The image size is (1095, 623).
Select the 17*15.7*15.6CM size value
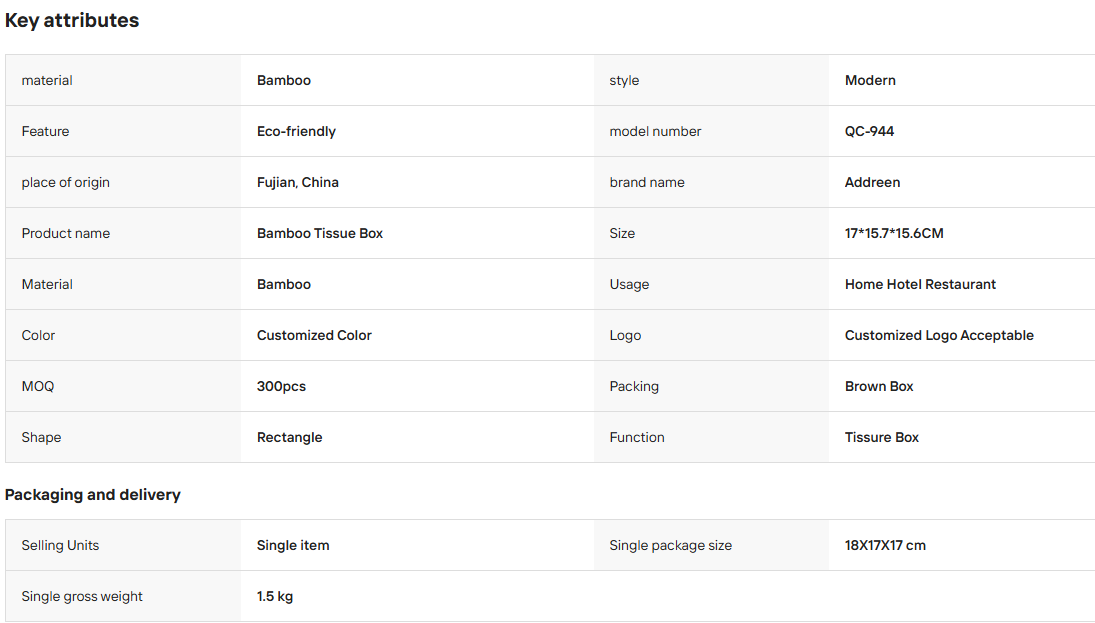point(894,233)
